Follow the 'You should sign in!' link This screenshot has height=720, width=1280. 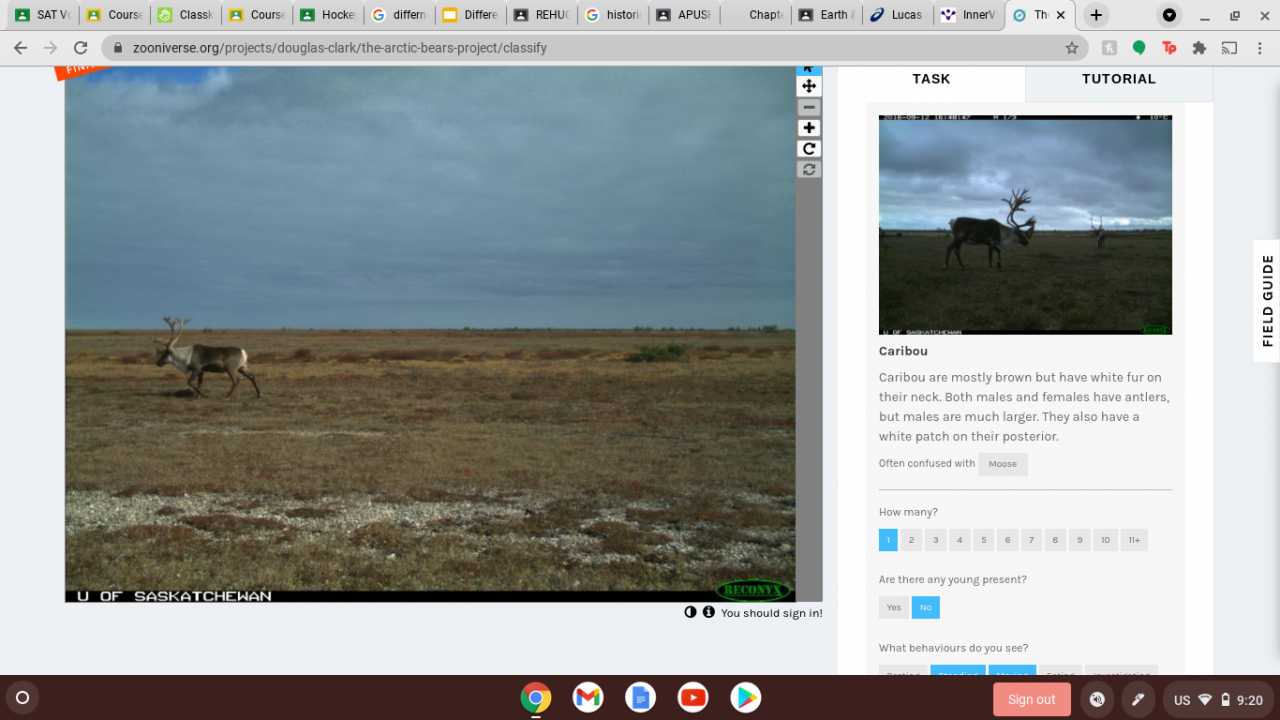point(772,613)
